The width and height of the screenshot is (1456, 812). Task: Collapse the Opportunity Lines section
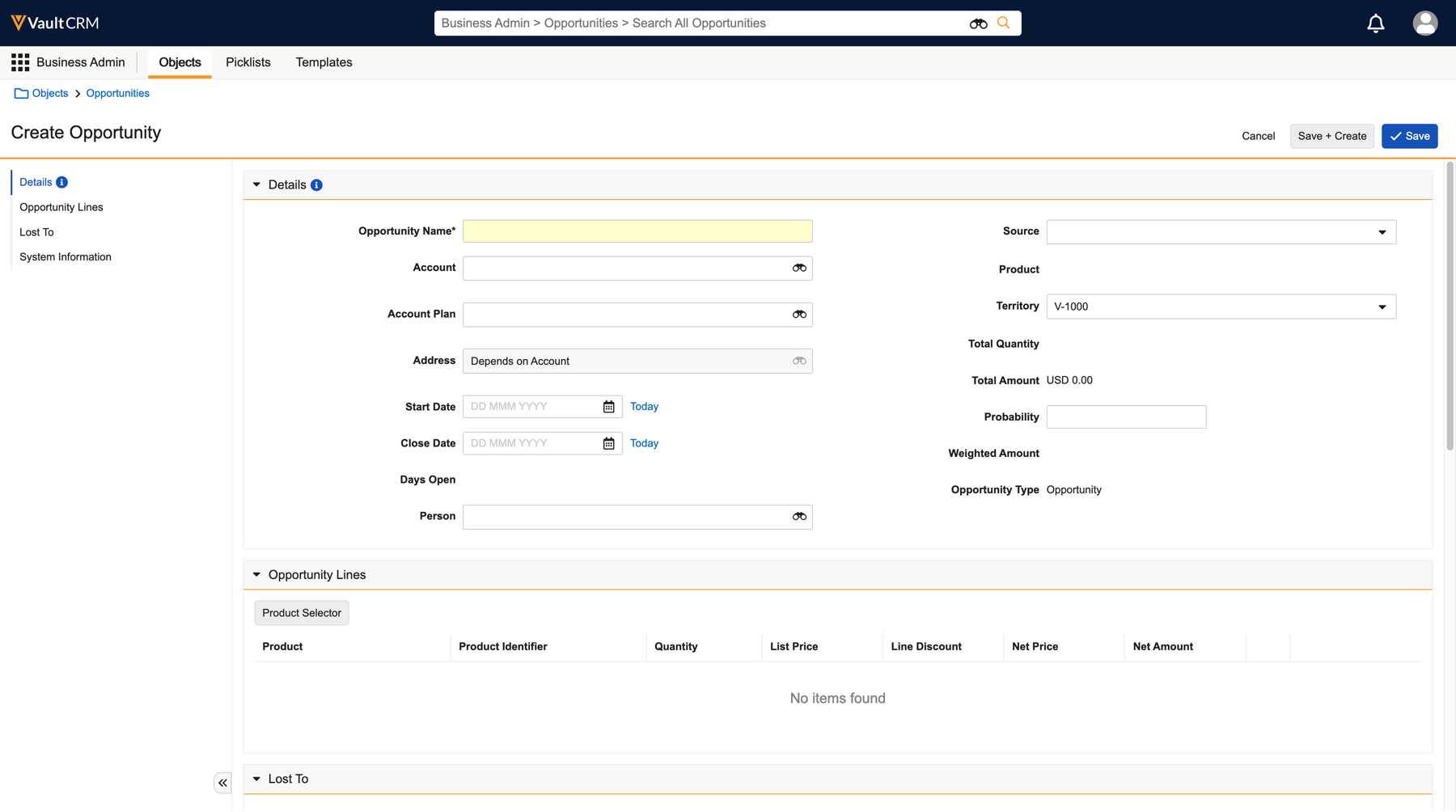(x=256, y=575)
